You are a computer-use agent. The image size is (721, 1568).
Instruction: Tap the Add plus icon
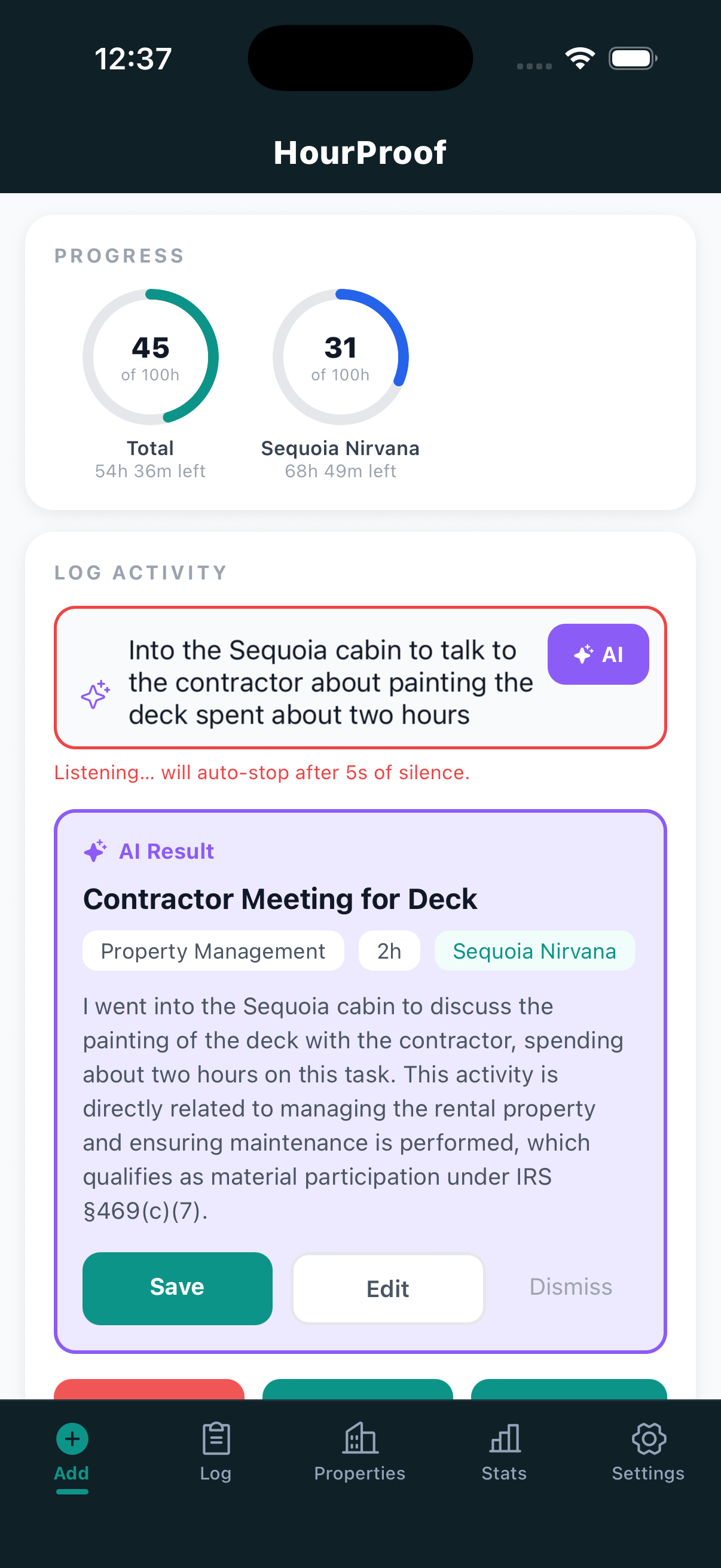tap(72, 1439)
